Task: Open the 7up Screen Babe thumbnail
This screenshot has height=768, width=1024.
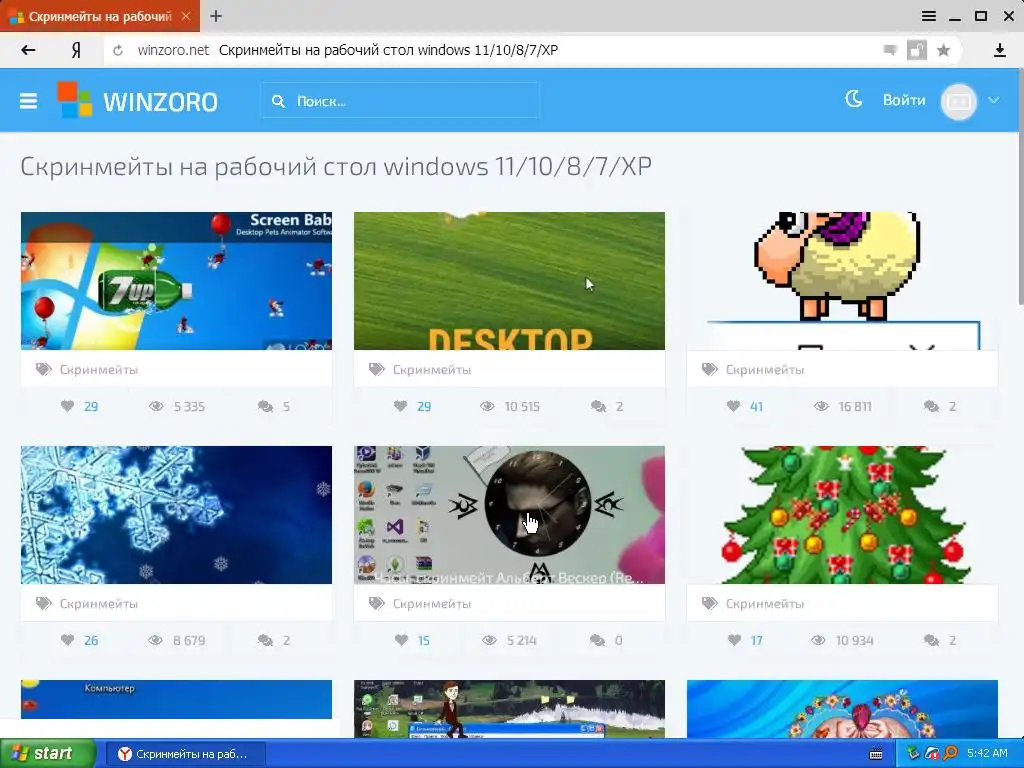Action: (x=176, y=281)
